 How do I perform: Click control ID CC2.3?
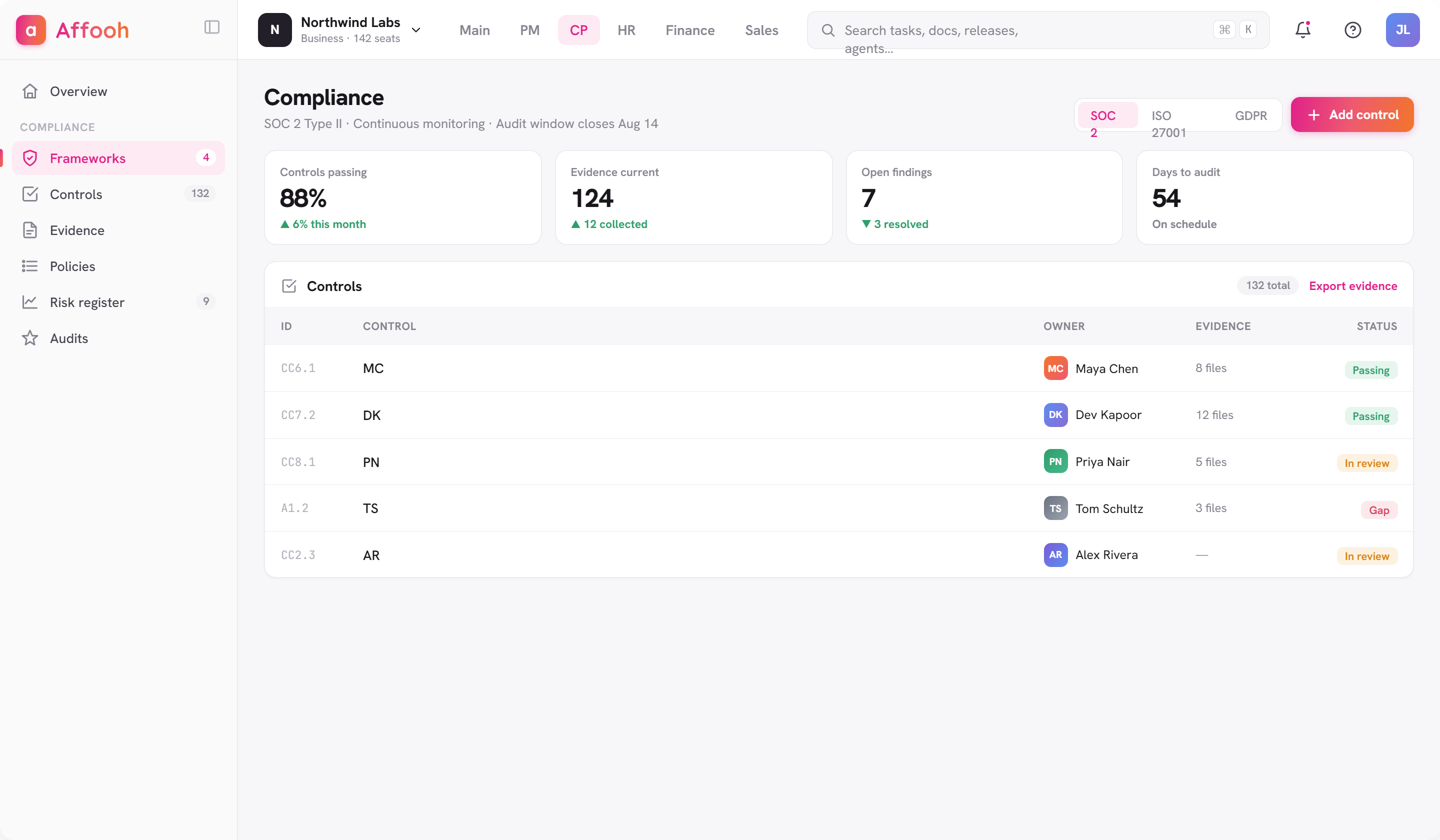coord(297,555)
